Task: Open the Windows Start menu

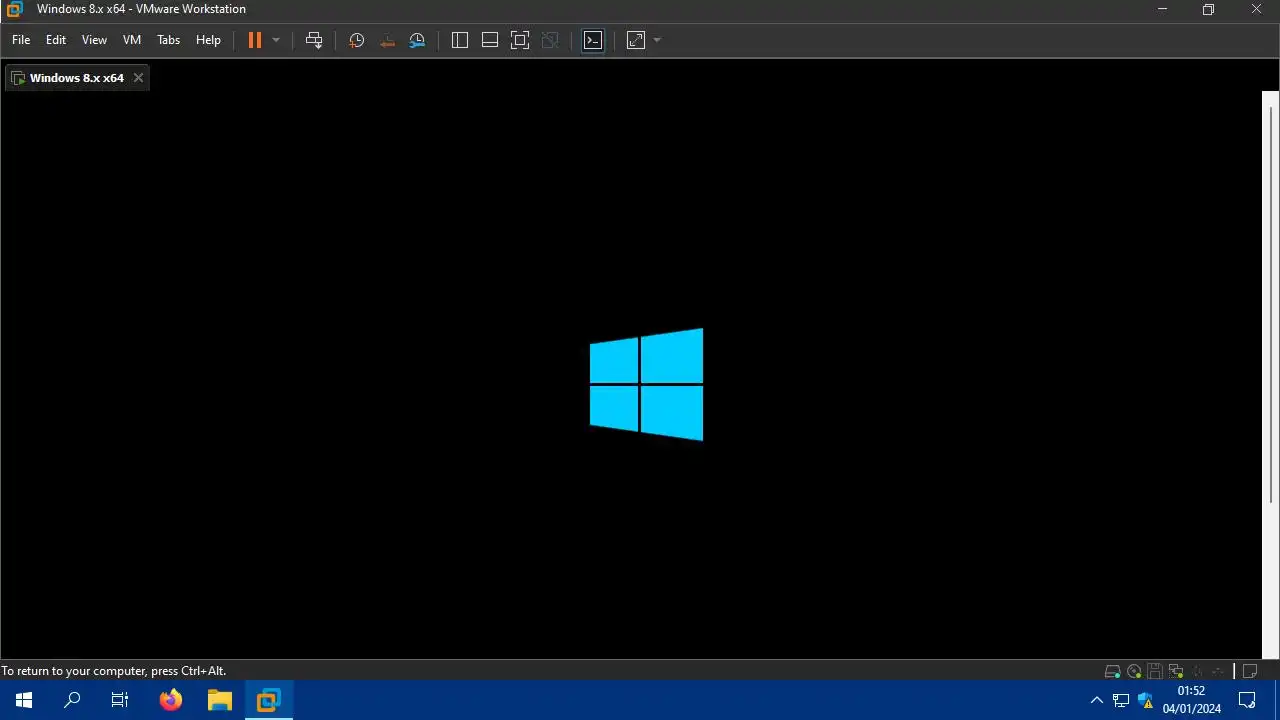Action: [x=24, y=700]
